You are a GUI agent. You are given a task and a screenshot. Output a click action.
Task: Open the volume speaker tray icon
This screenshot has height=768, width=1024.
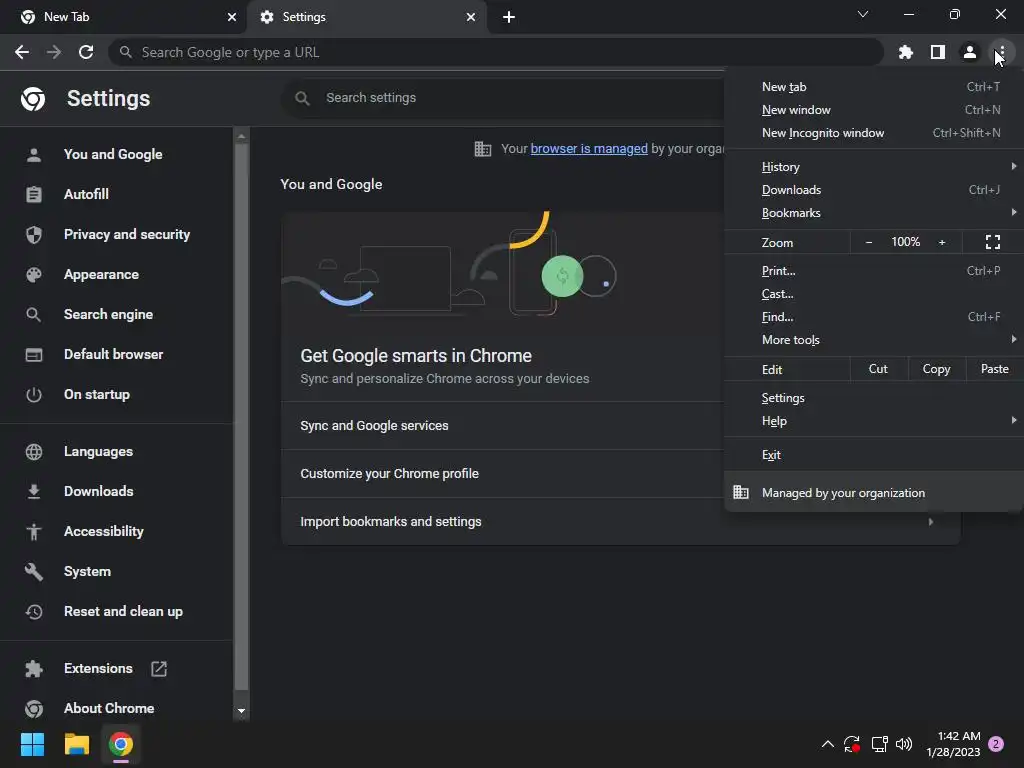(x=904, y=744)
